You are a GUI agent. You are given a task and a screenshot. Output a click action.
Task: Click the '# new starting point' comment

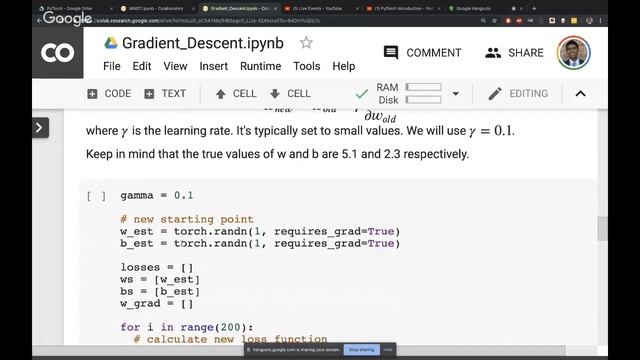[187, 220]
